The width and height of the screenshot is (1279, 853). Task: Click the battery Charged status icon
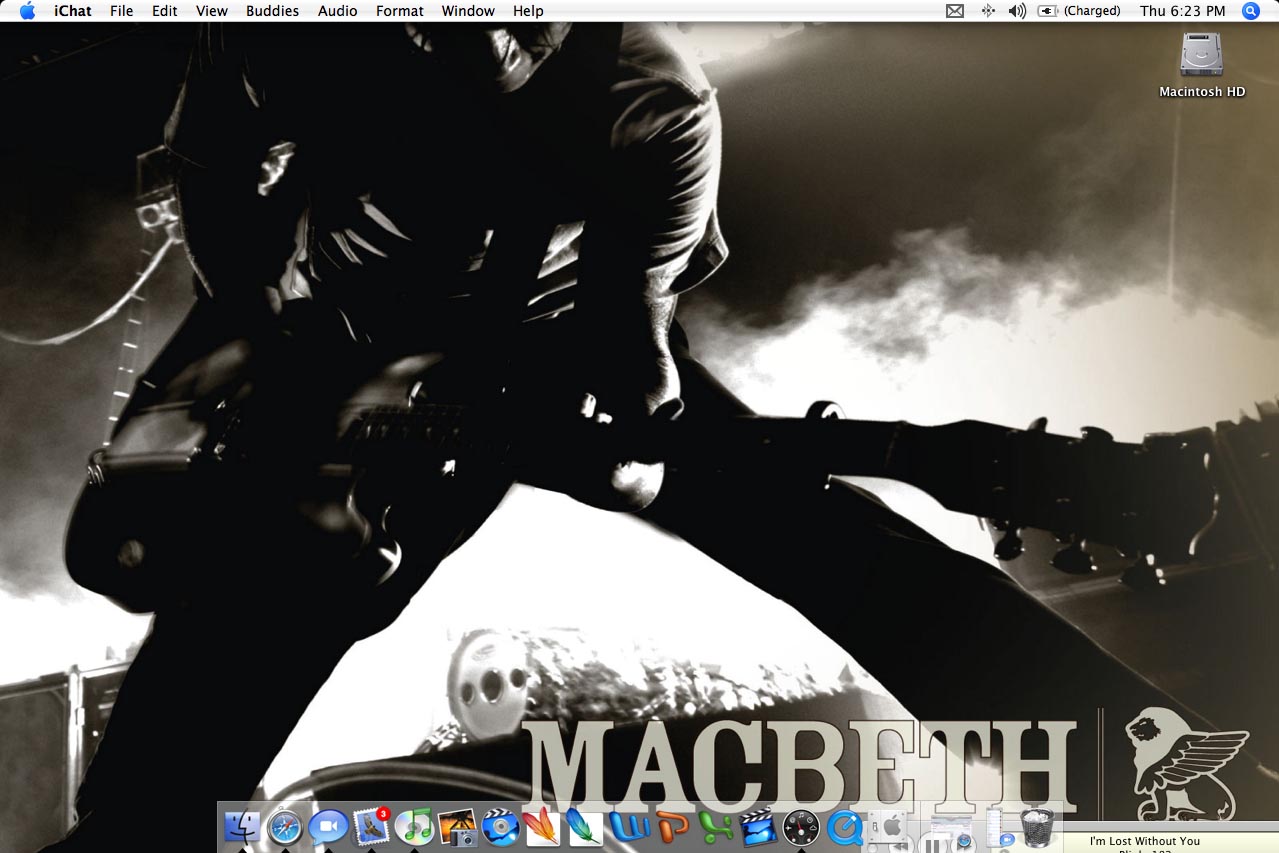(1077, 11)
